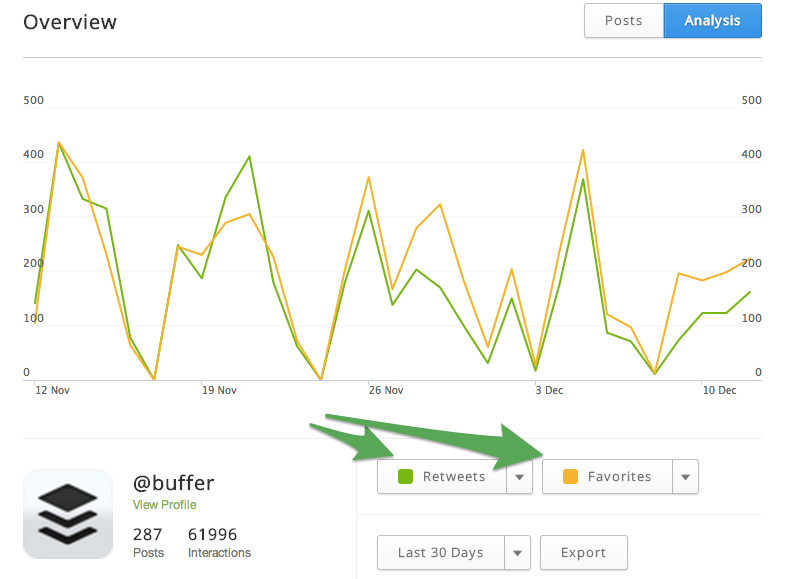Click the orange Favorites color swatch
The width and height of the screenshot is (792, 579).
click(571, 477)
